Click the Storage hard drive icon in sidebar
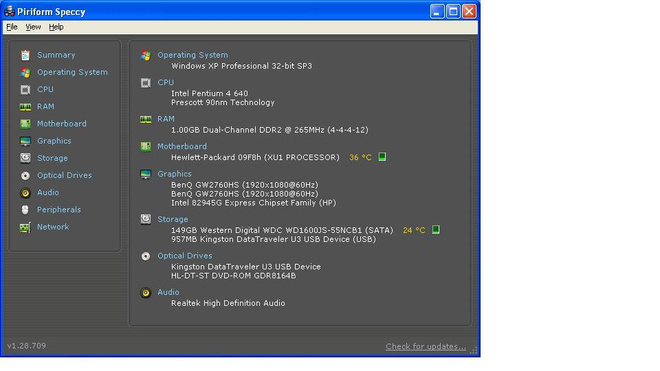Viewport: 660px width, 371px height. click(x=25, y=158)
